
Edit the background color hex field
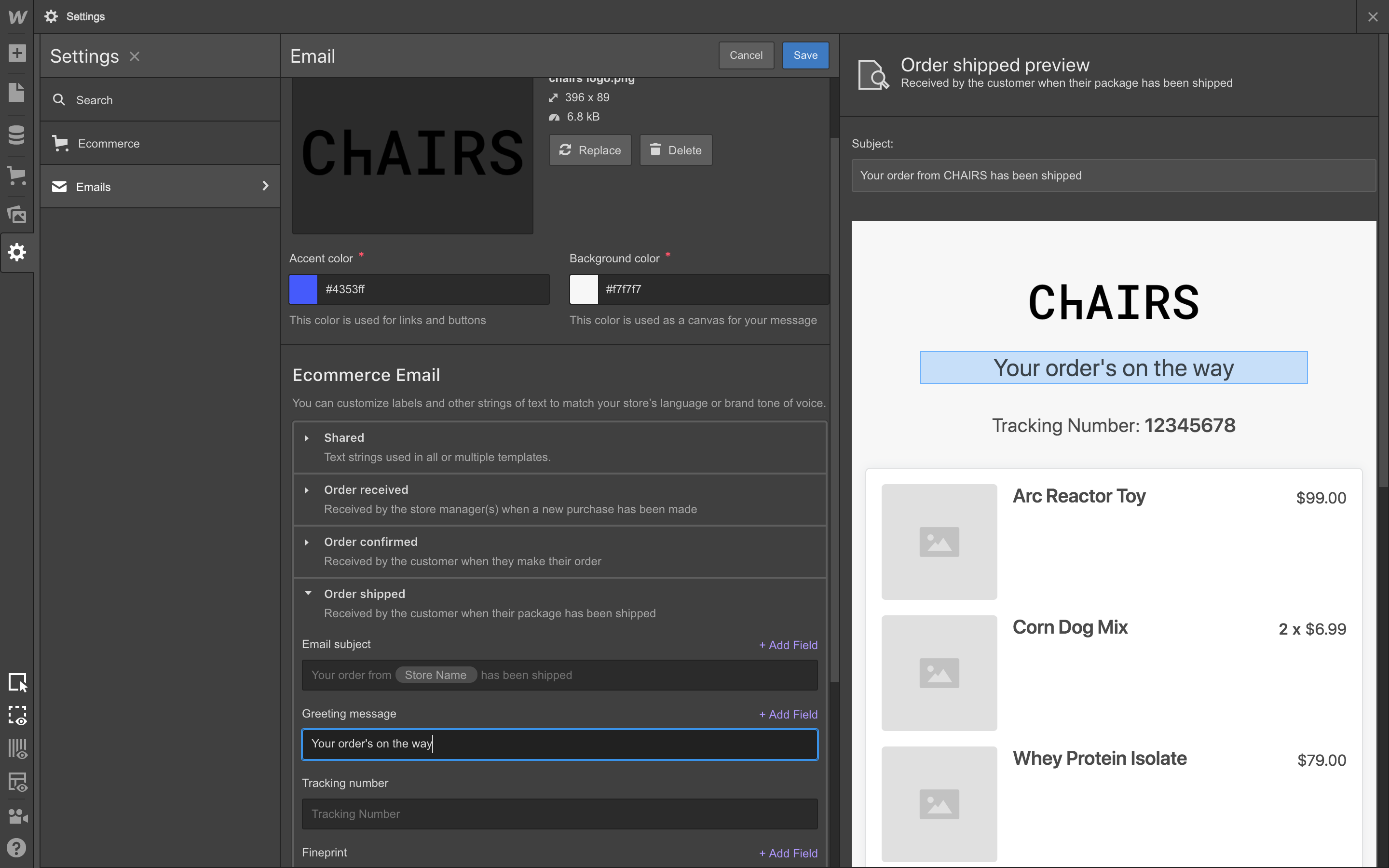713,289
